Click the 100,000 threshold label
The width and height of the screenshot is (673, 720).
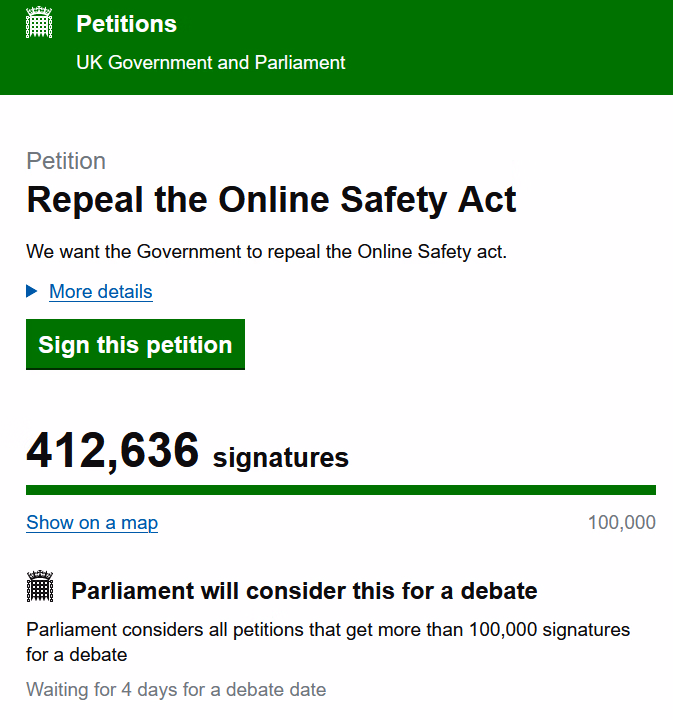622,523
